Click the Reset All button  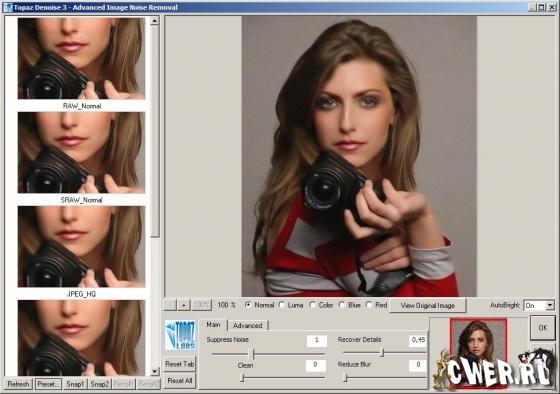[x=180, y=381]
